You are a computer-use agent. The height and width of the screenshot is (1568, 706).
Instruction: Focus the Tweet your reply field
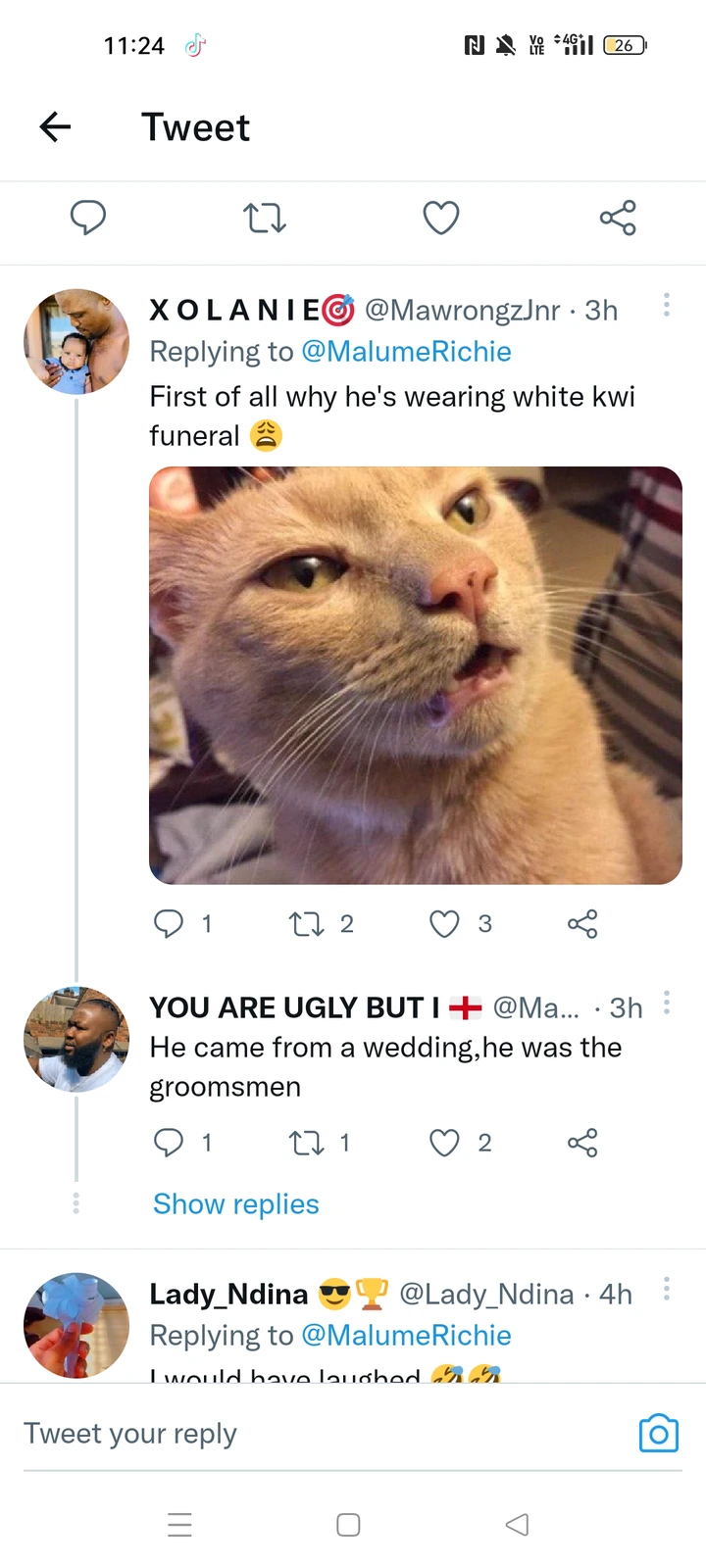pyautogui.click(x=314, y=1434)
